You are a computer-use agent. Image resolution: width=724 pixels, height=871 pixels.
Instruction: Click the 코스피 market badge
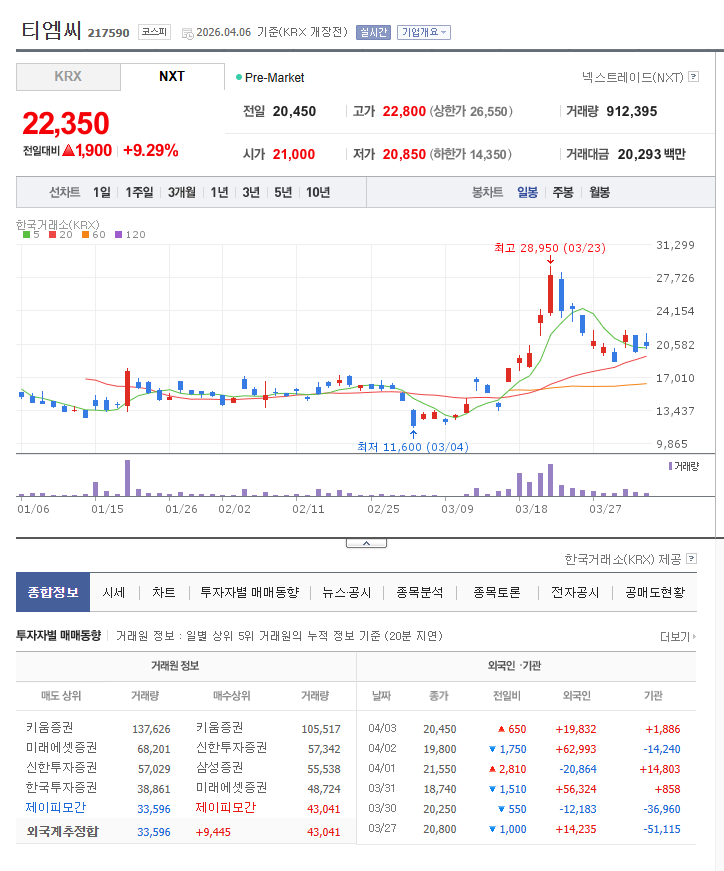(x=154, y=32)
